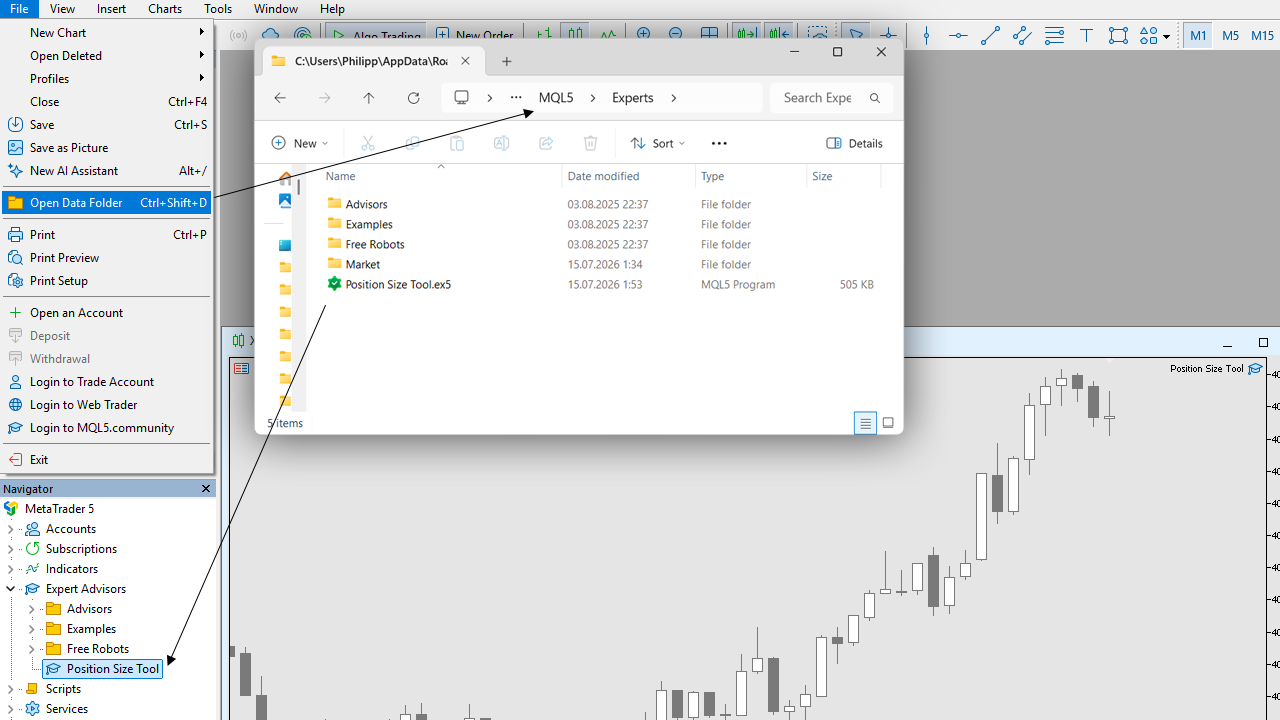
Task: Toggle the Details pane button
Action: [855, 143]
